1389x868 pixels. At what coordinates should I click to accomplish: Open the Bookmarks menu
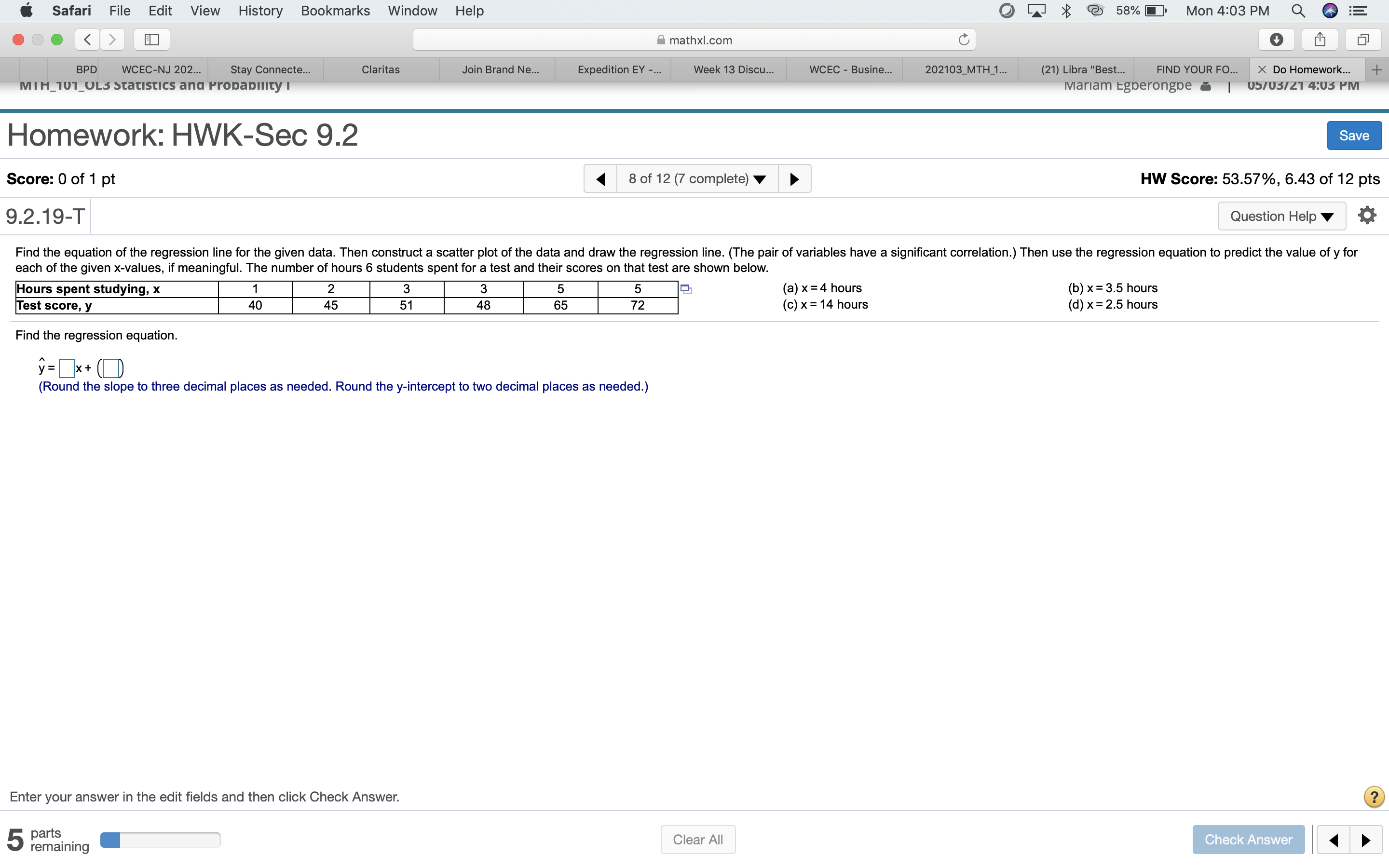coord(335,10)
